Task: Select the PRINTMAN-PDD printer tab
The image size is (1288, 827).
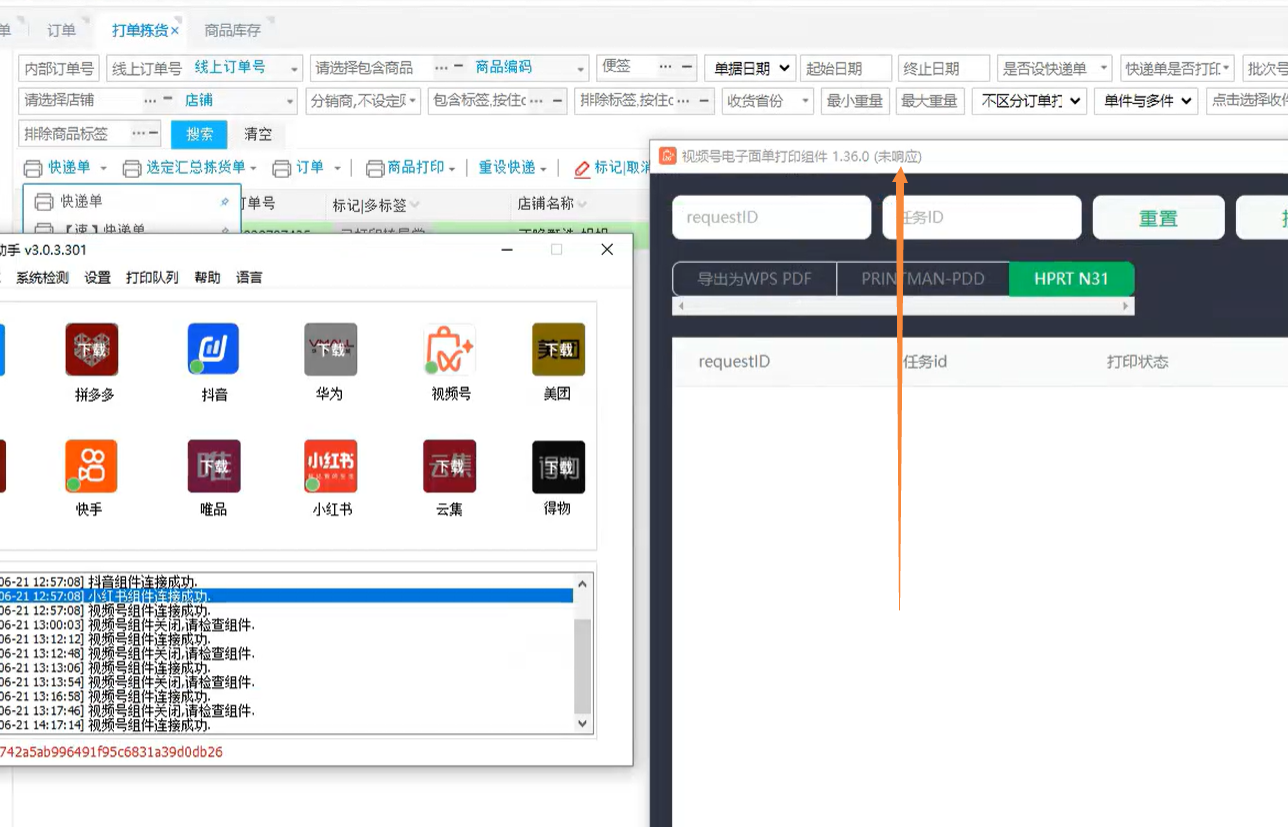Action: tap(922, 279)
